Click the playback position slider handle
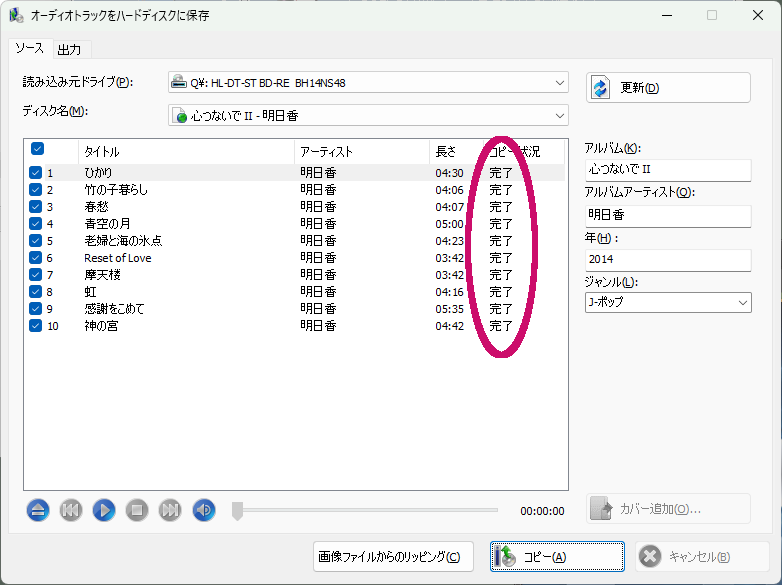This screenshot has width=782, height=585. [x=237, y=511]
